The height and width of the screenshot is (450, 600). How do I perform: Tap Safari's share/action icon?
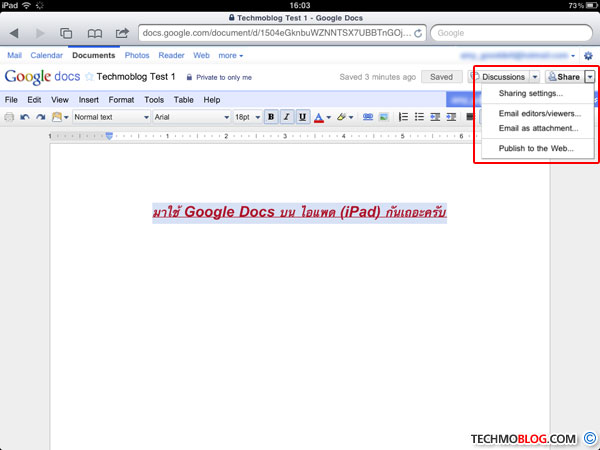[122, 33]
